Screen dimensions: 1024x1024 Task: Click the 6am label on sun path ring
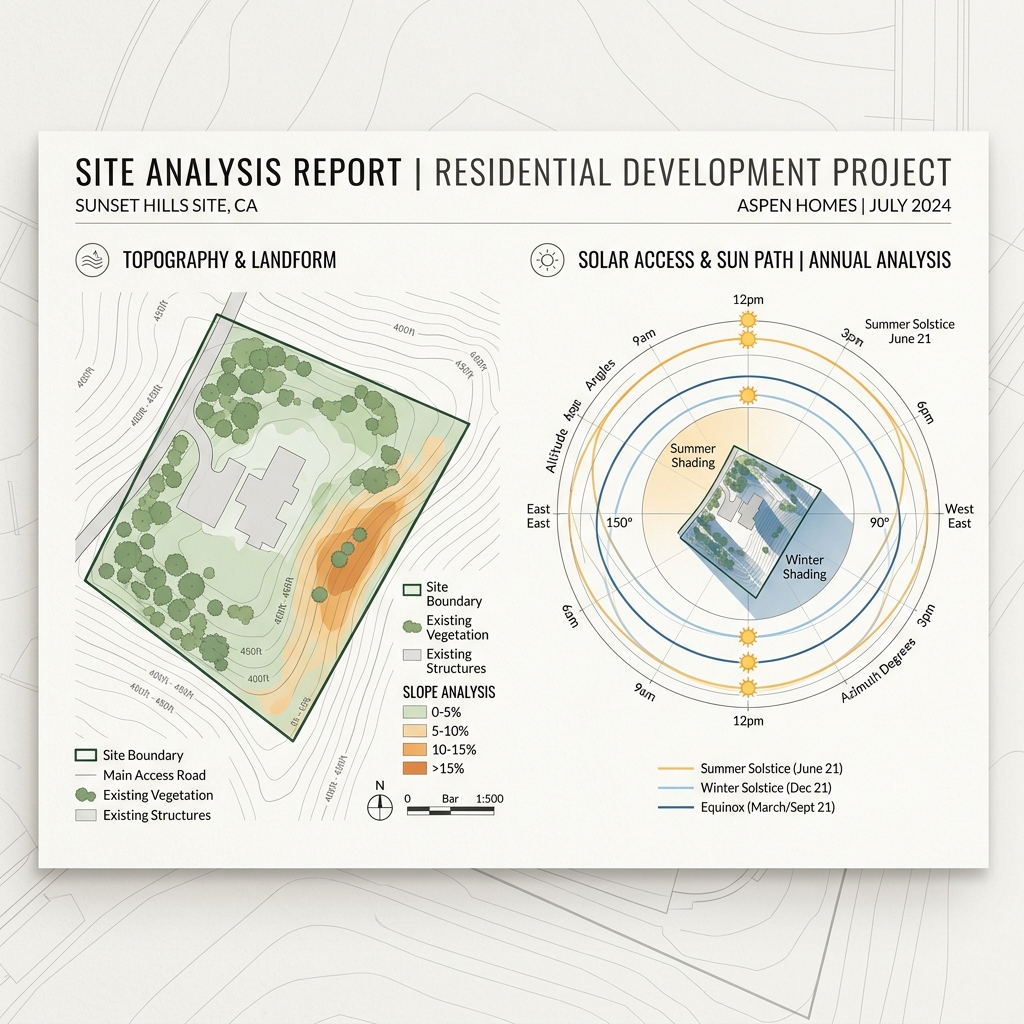pyautogui.click(x=570, y=615)
